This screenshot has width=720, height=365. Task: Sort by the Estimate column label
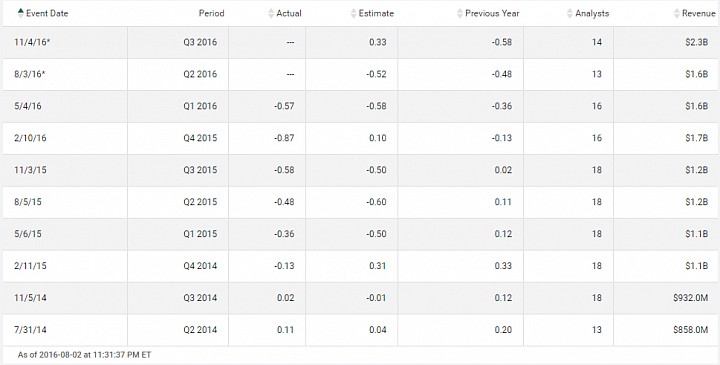[376, 13]
